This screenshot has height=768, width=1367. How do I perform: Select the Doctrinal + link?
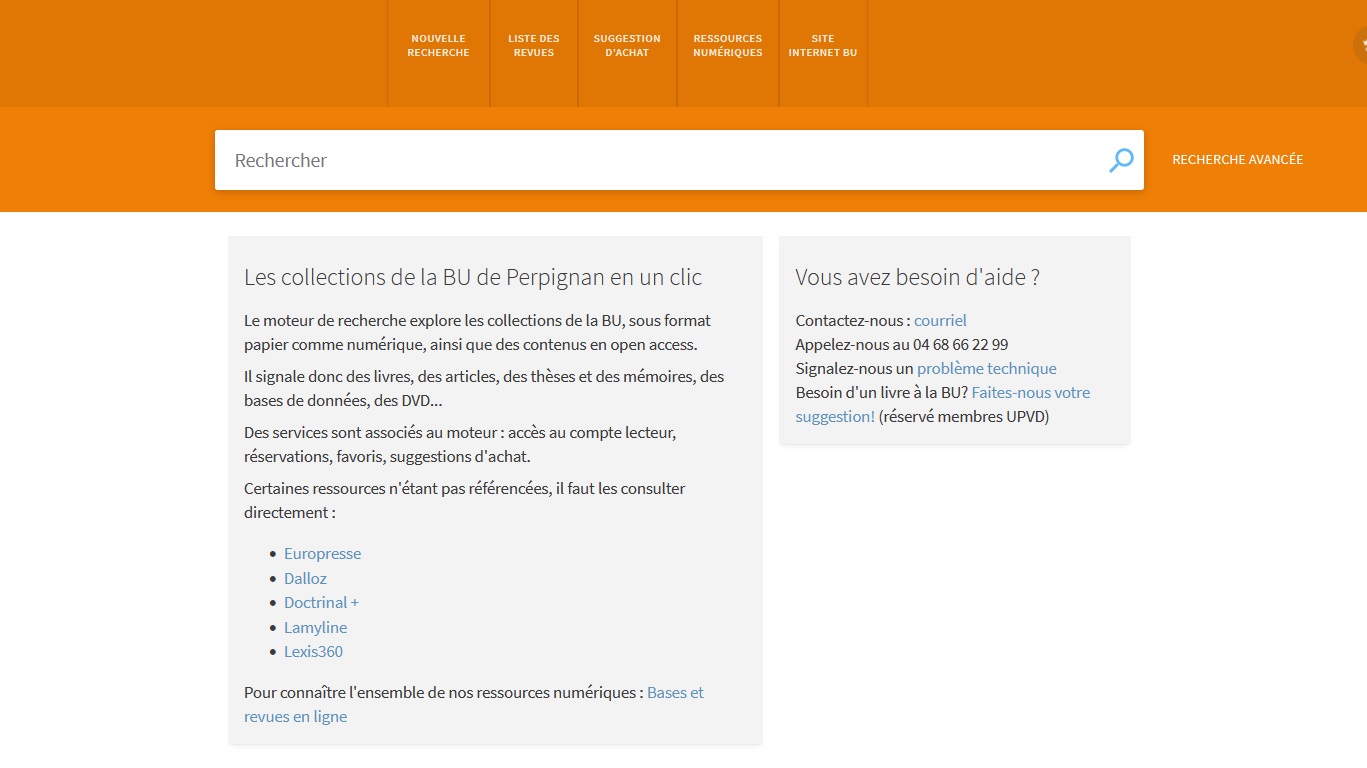point(321,603)
